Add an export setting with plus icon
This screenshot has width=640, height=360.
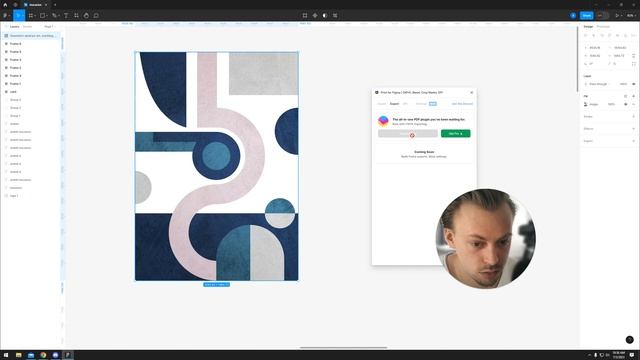(x=633, y=141)
